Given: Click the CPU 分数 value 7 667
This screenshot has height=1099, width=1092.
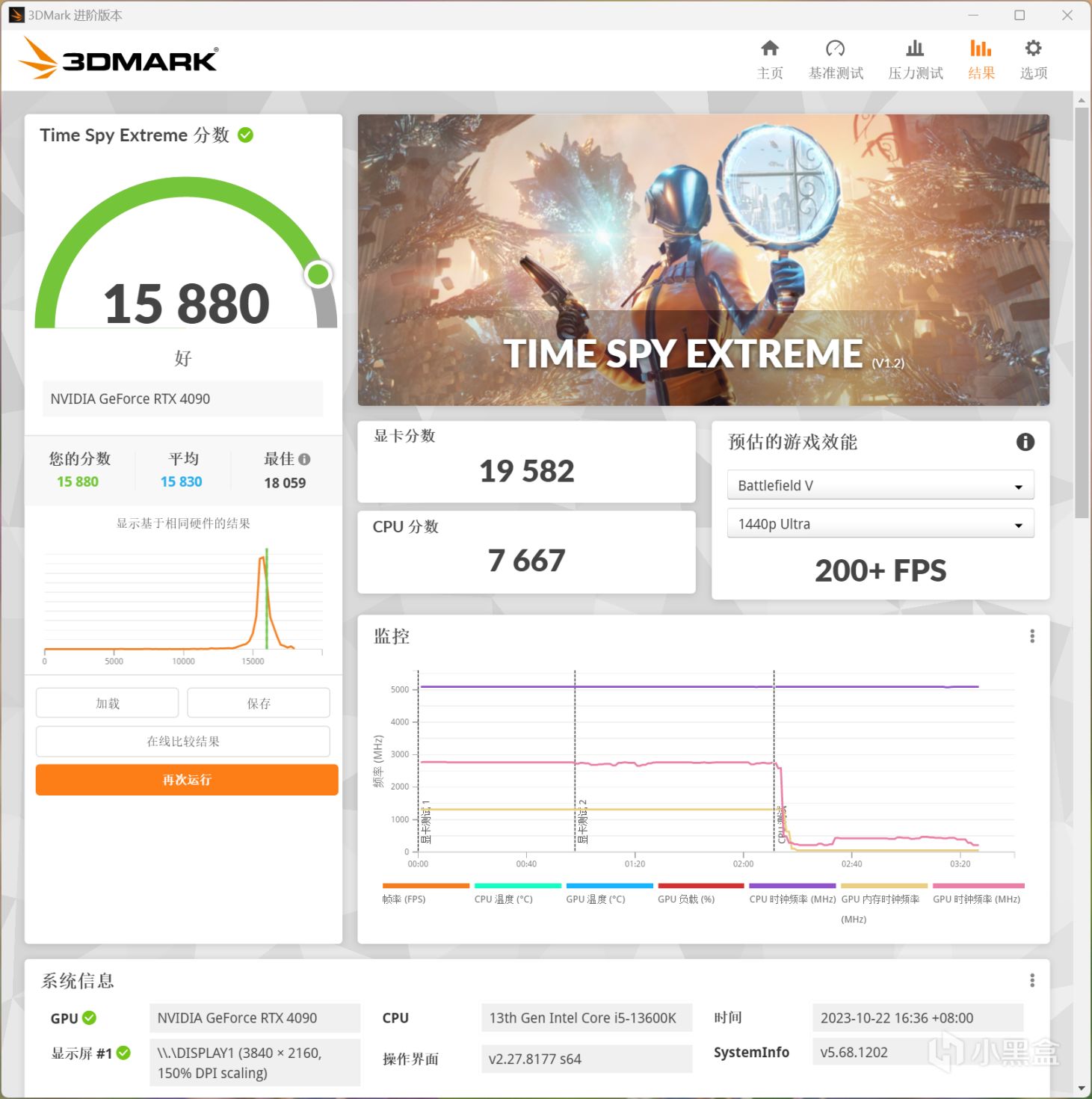Looking at the screenshot, I should (x=527, y=561).
